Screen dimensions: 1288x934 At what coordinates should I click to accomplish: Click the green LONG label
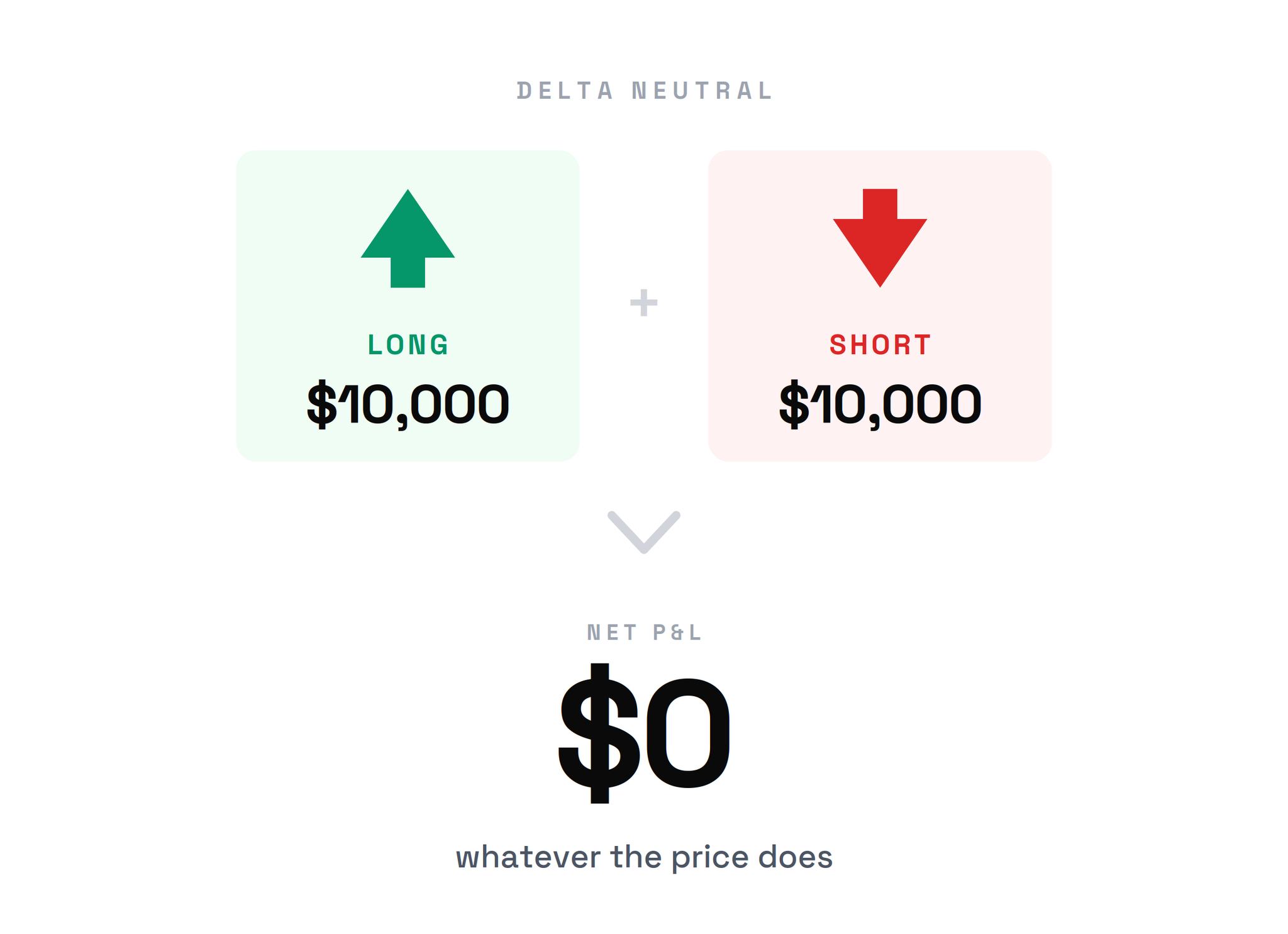tap(408, 345)
